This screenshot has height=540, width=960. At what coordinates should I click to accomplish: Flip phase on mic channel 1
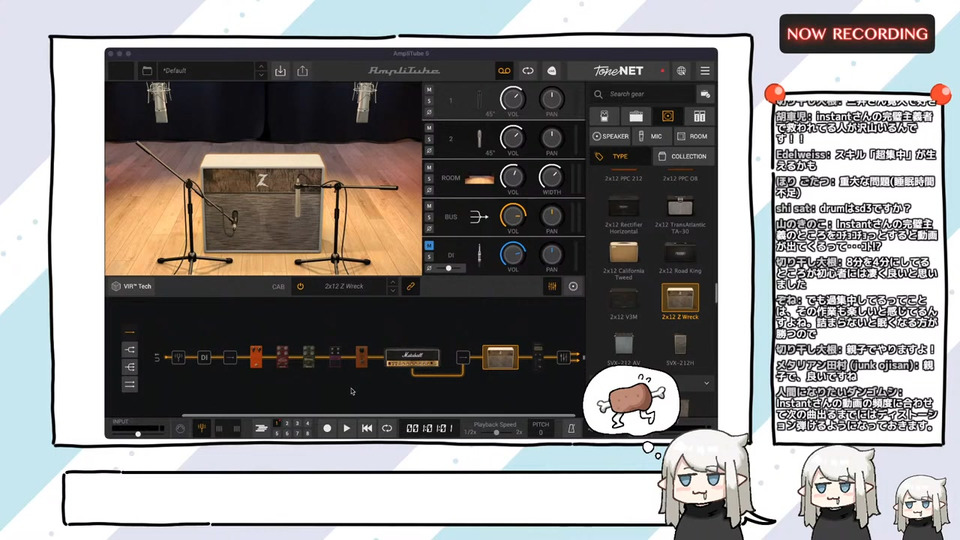click(x=429, y=112)
